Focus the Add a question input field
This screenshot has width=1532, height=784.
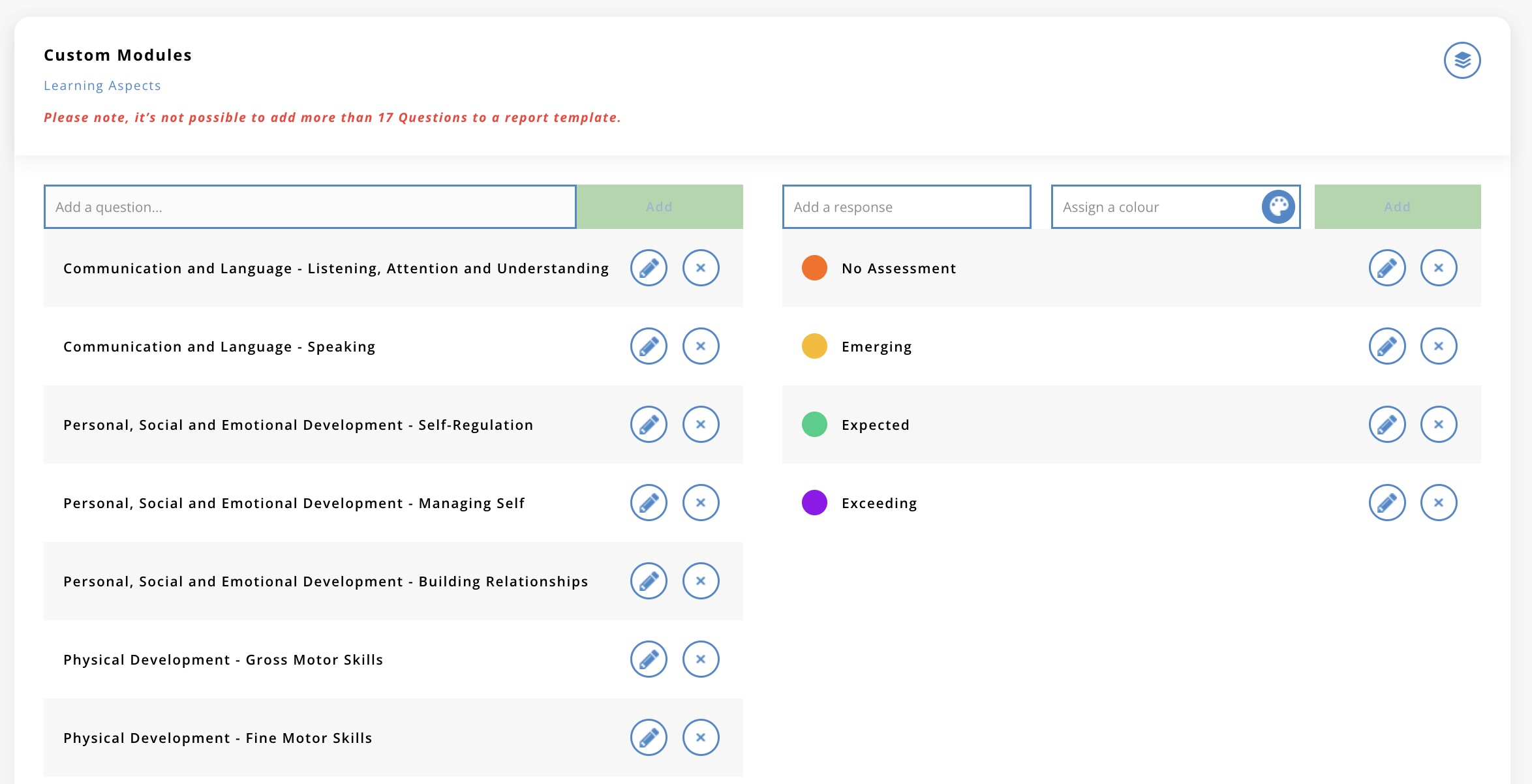point(310,207)
